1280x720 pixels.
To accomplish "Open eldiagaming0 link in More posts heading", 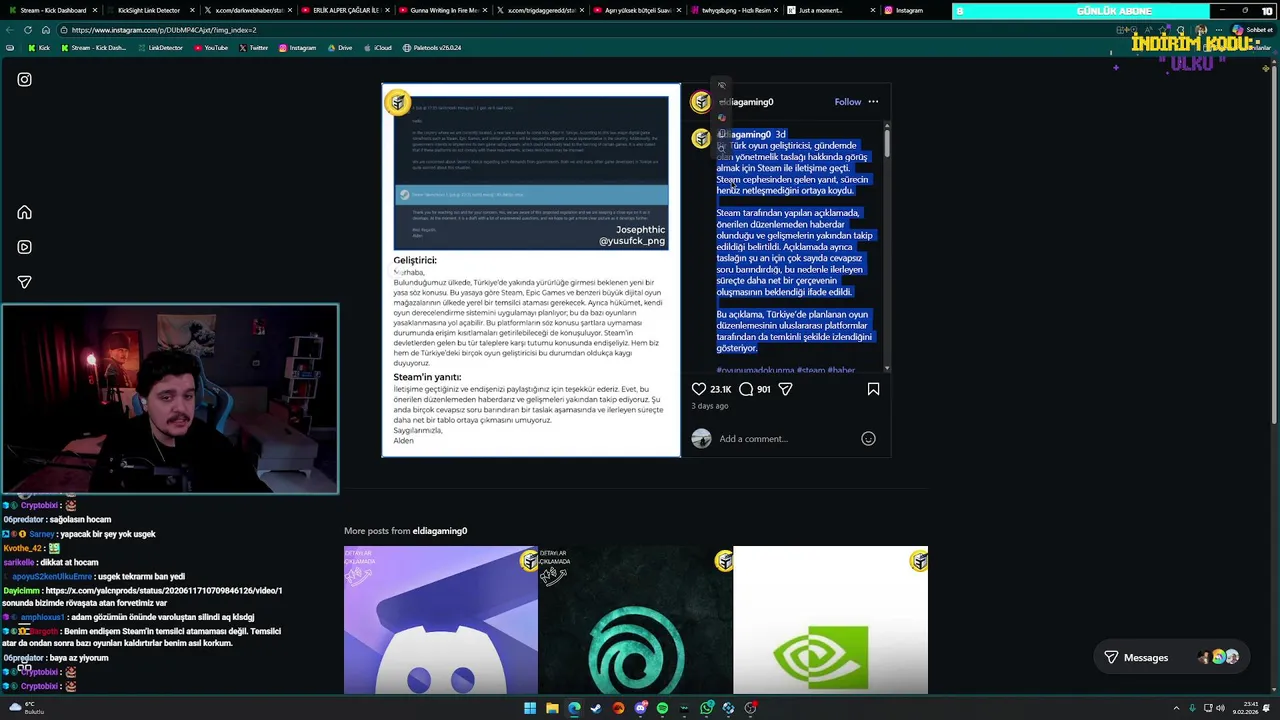I will point(439,531).
